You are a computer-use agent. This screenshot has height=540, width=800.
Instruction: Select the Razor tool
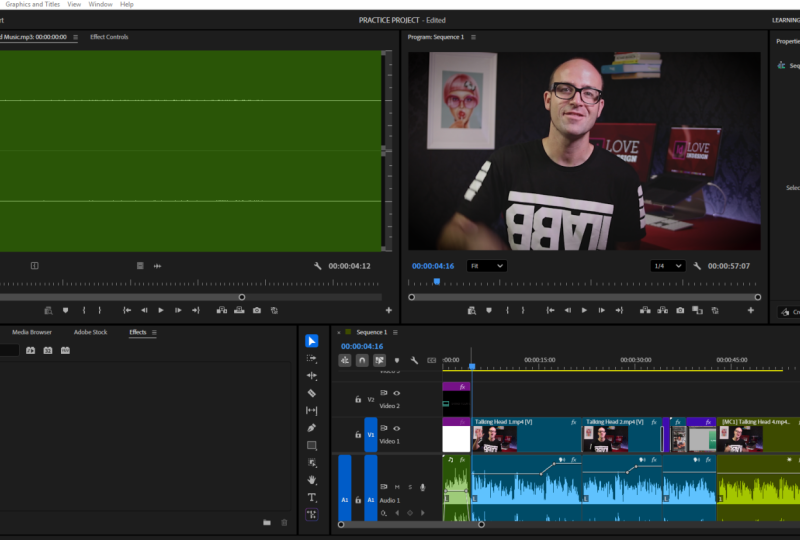click(x=312, y=393)
